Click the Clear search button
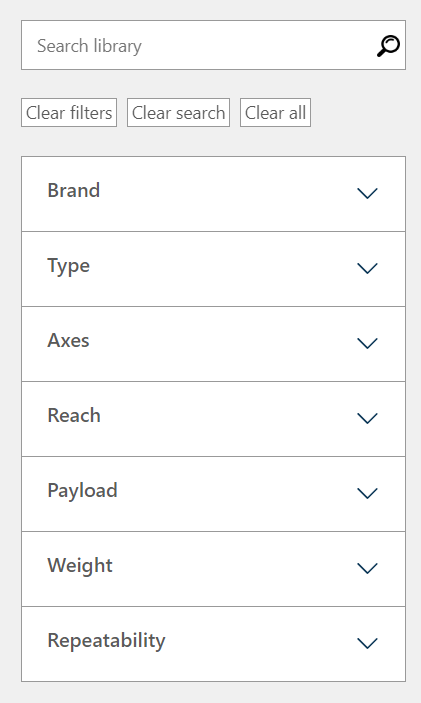 [x=178, y=113]
